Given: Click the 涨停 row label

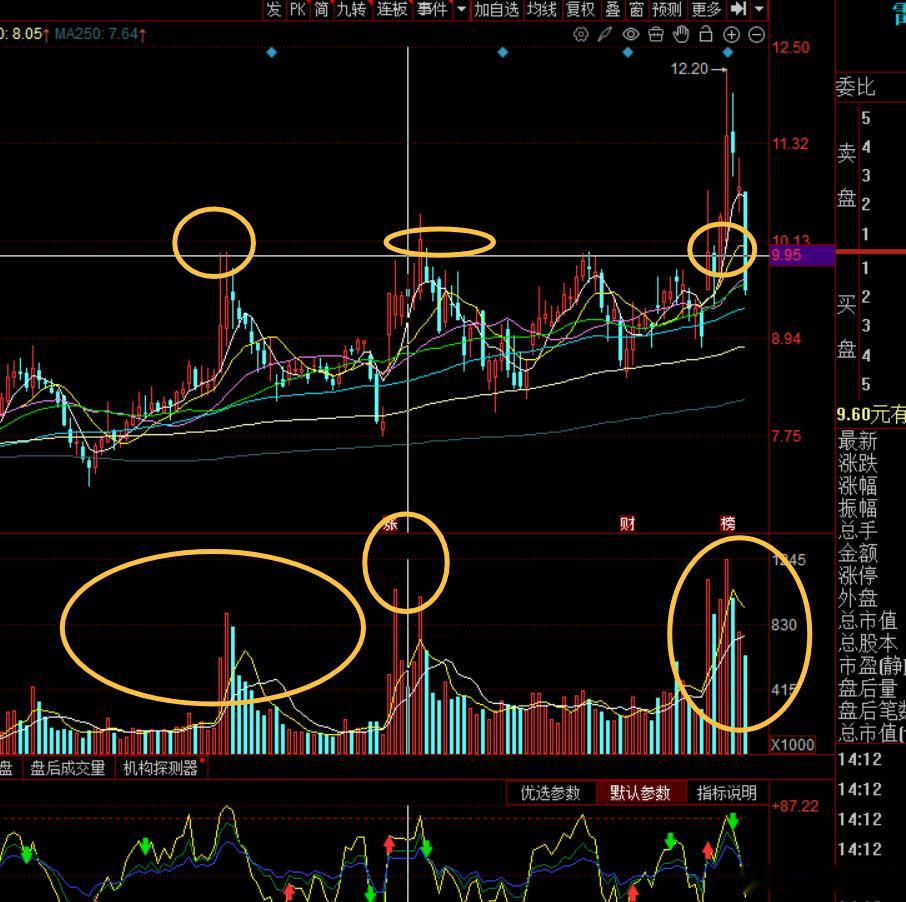Looking at the screenshot, I should pyautogui.click(x=858, y=576).
